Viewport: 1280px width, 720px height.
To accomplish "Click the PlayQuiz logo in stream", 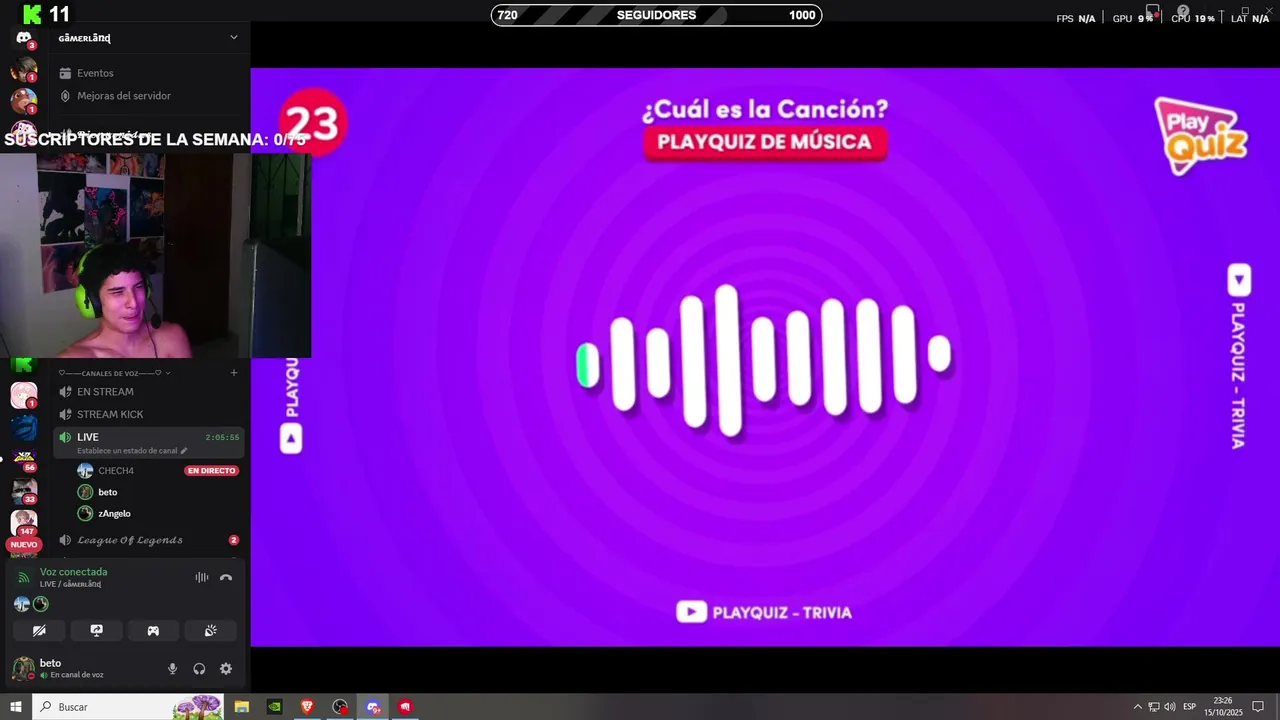I will (1199, 135).
